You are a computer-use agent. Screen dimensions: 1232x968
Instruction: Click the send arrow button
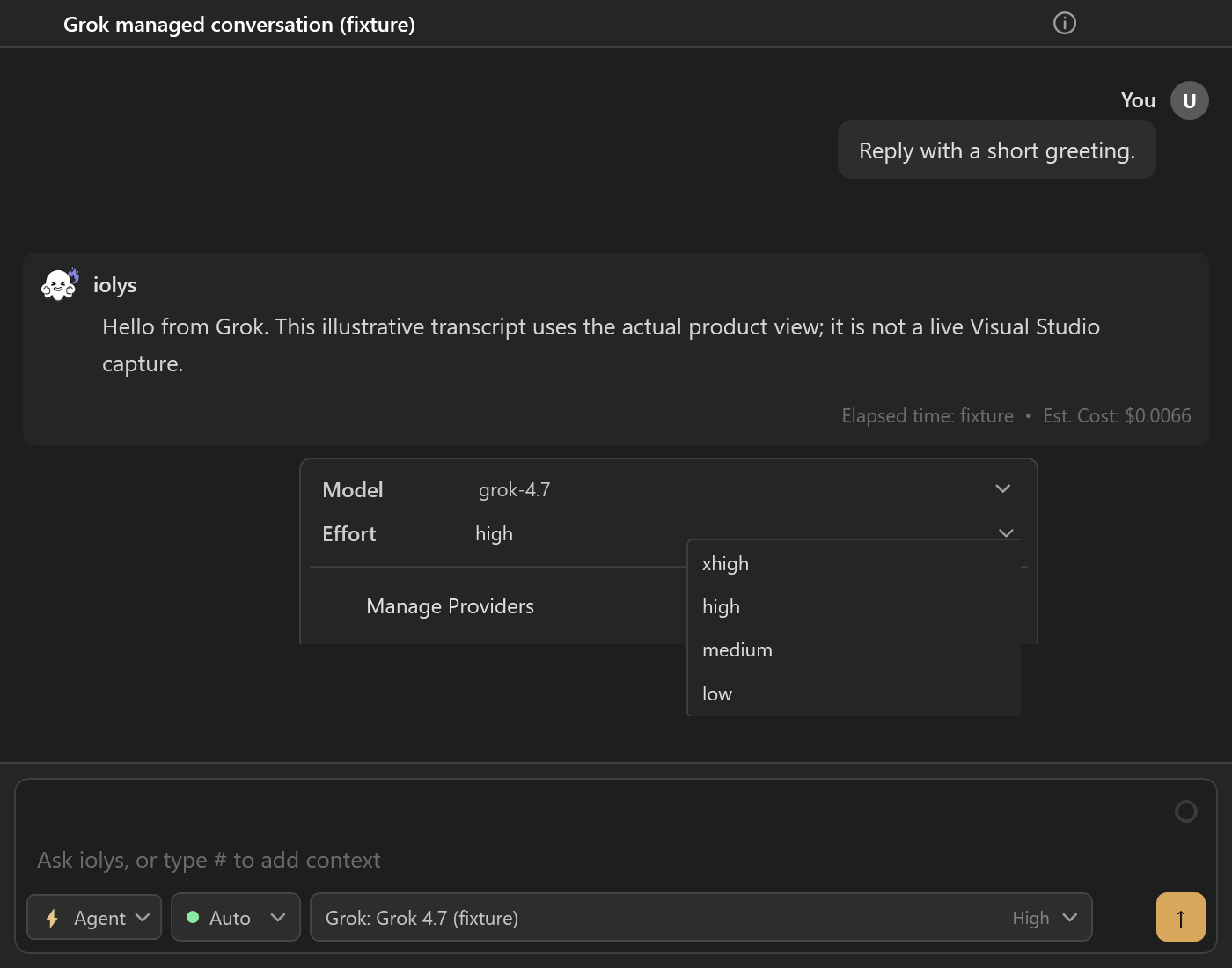[x=1181, y=917]
